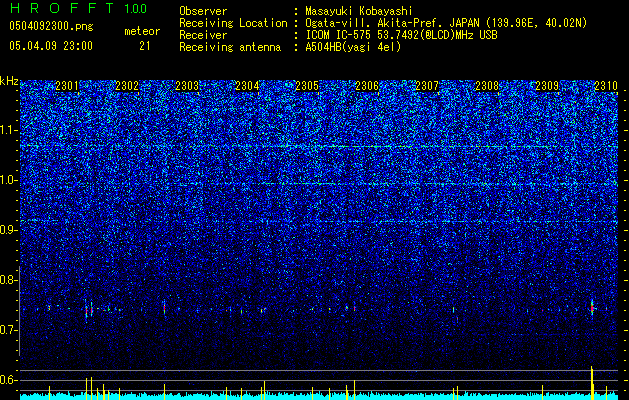This screenshot has height=400, width=629.
Task: Click the 2305 time marker
Action: click(307, 86)
